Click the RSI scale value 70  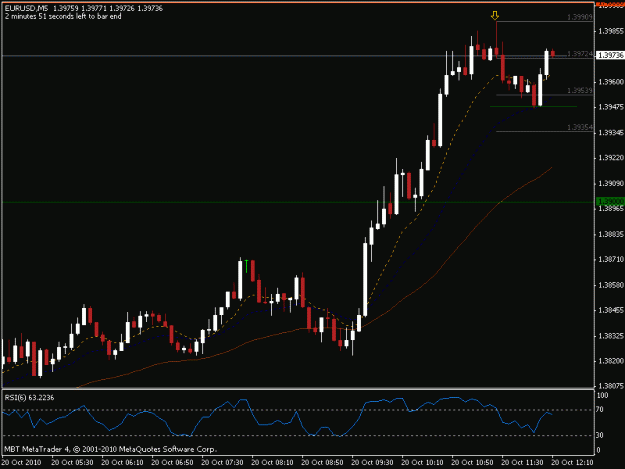tap(600, 410)
